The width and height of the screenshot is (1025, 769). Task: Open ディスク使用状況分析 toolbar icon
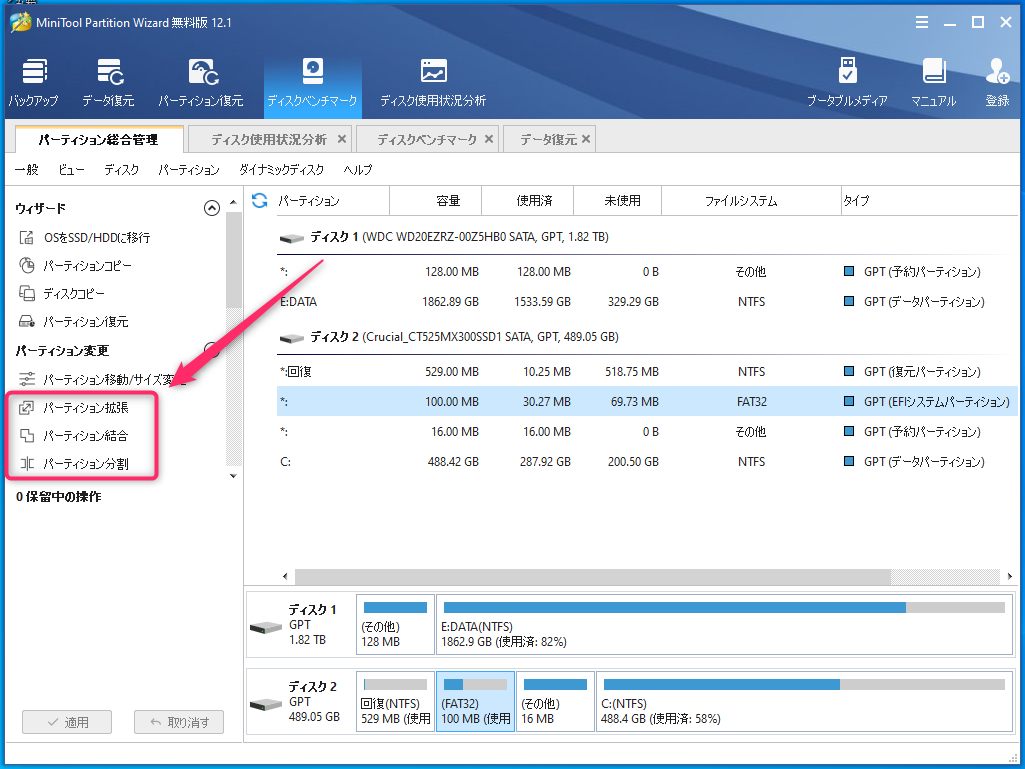point(433,83)
